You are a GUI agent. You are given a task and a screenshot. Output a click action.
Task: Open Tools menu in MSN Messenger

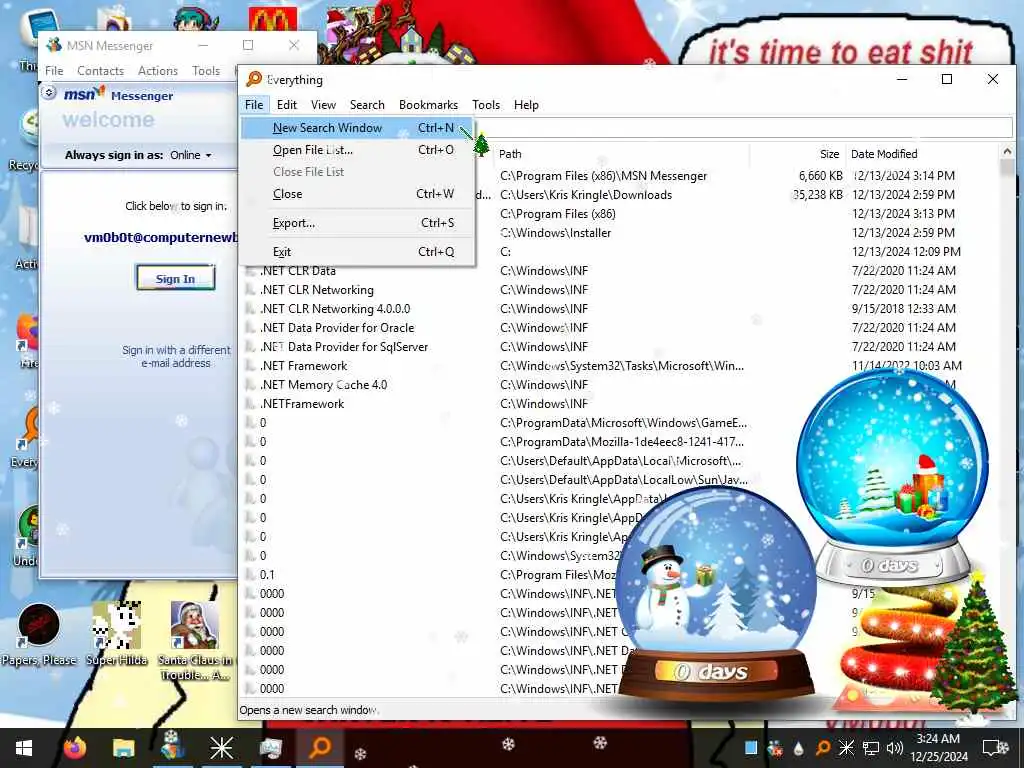tap(206, 71)
